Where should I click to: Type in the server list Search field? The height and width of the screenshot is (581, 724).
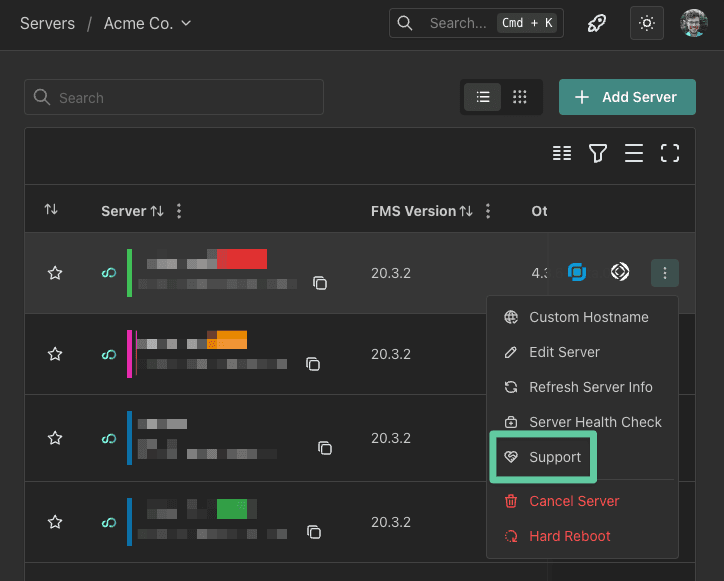coord(174,97)
